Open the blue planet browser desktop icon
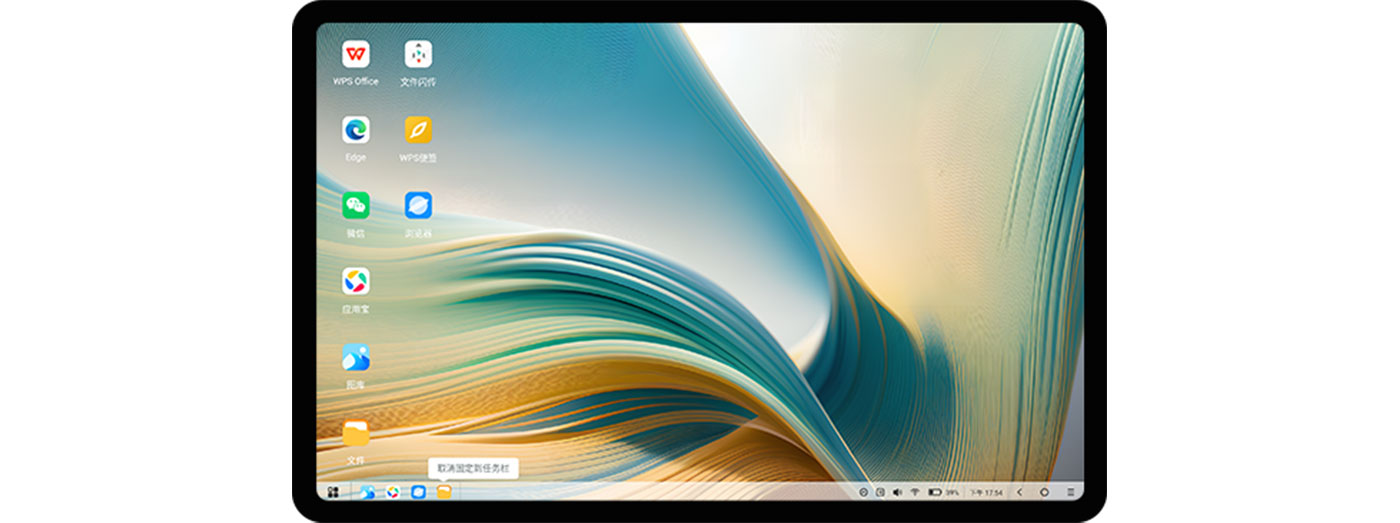1400x523 pixels. pyautogui.click(x=418, y=206)
